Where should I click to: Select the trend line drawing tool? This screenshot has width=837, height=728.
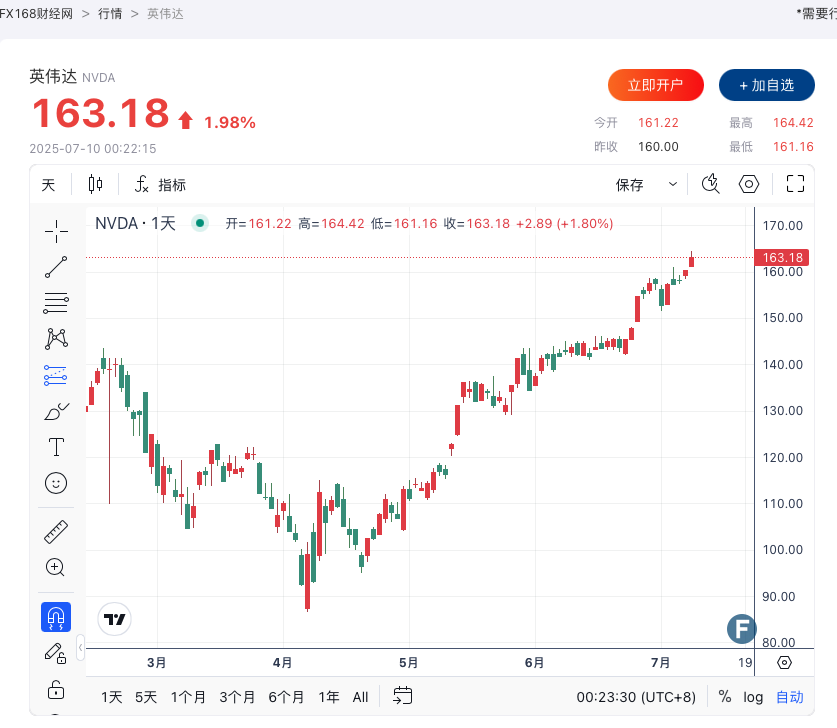coord(56,267)
